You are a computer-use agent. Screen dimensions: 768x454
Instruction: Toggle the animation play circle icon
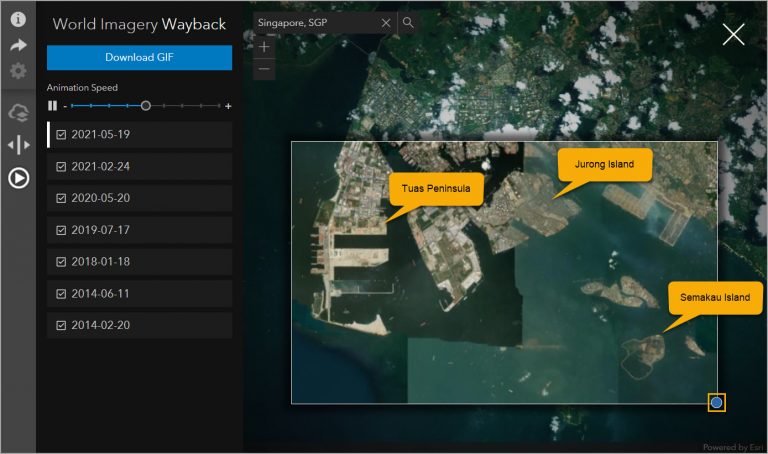click(19, 178)
